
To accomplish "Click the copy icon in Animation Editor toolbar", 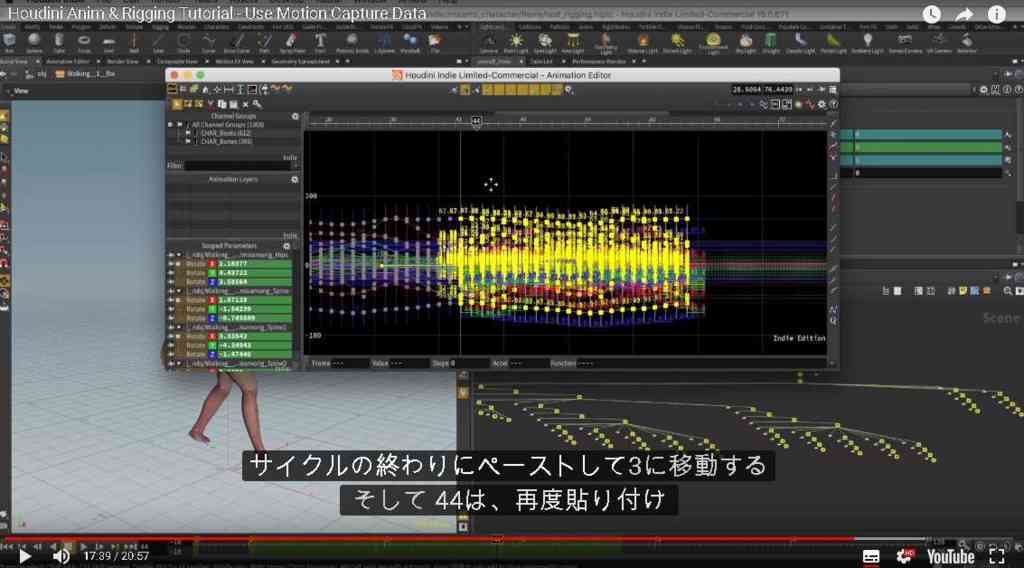I will coord(222,104).
